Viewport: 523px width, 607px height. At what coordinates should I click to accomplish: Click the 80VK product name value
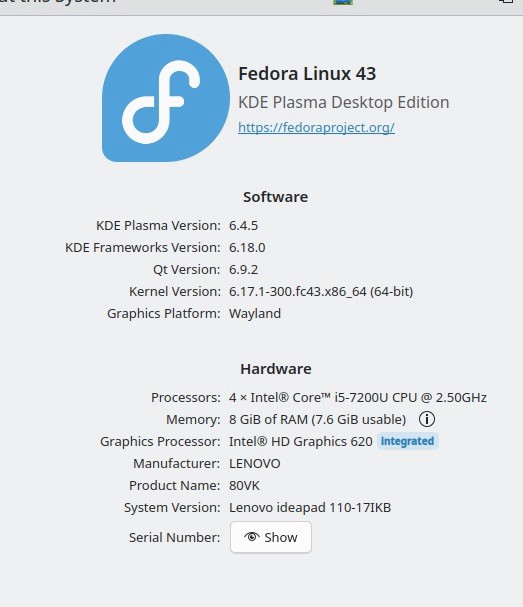pos(244,486)
